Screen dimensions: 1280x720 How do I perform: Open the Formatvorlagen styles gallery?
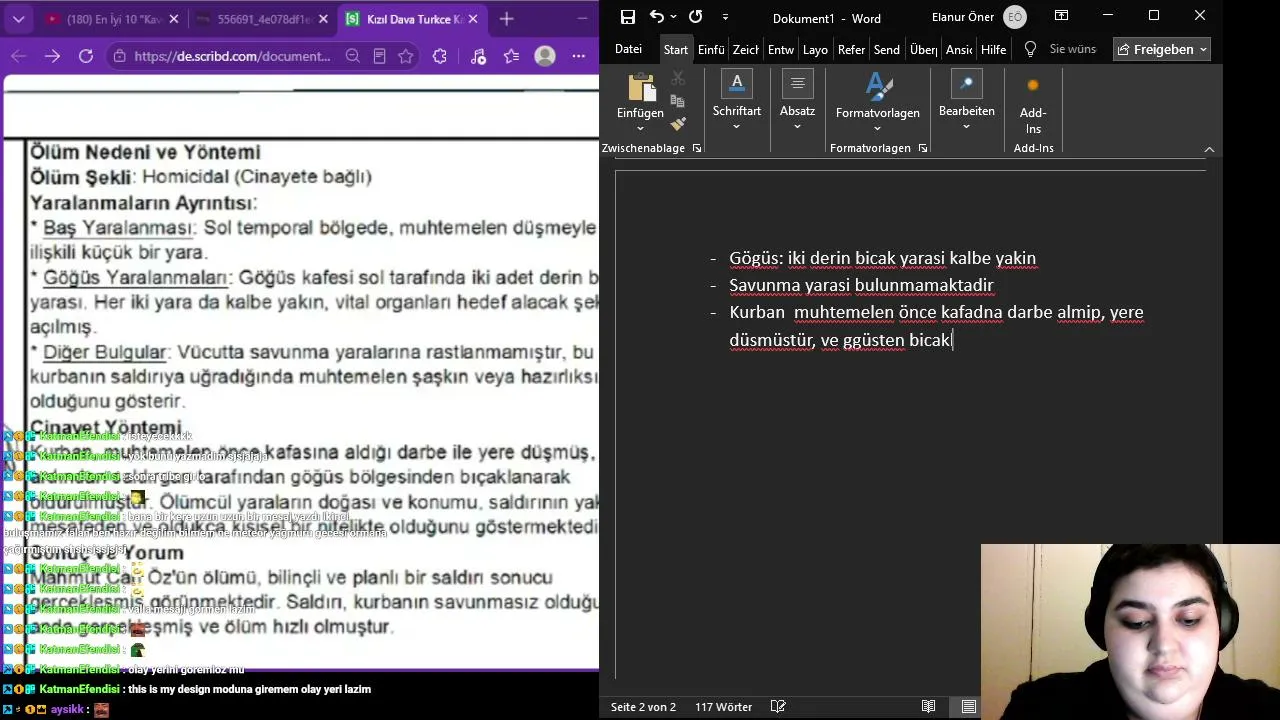pyautogui.click(x=878, y=101)
